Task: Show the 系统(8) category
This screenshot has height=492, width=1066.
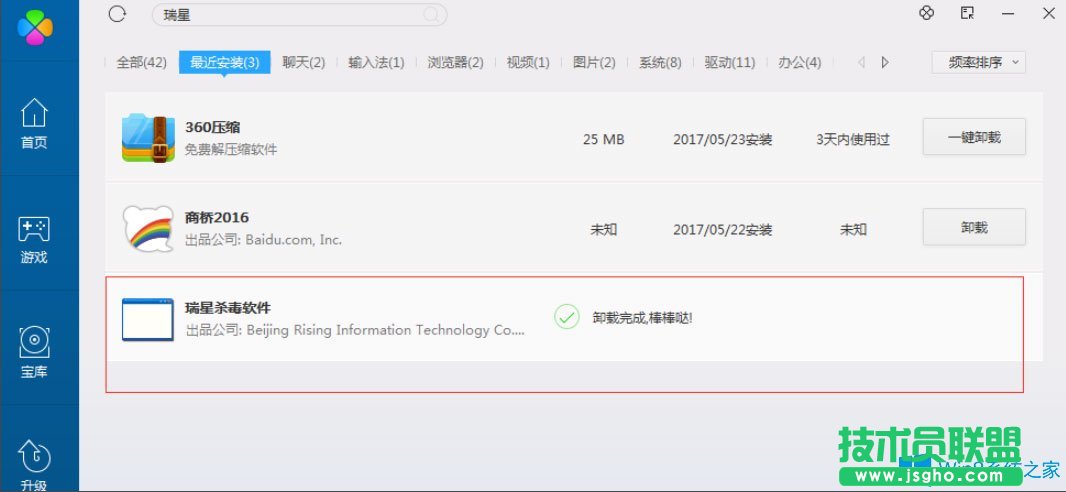Action: point(660,63)
